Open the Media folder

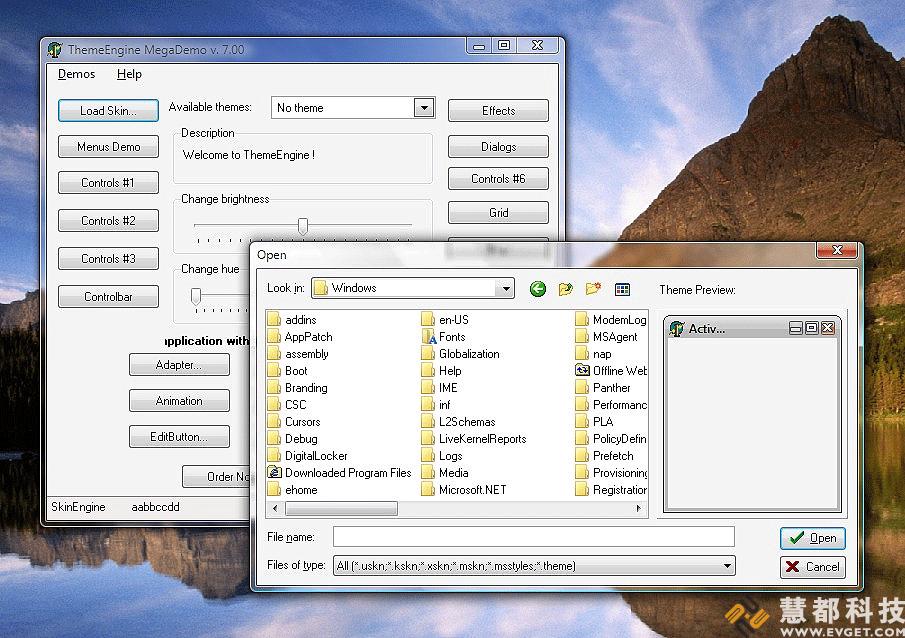445,473
